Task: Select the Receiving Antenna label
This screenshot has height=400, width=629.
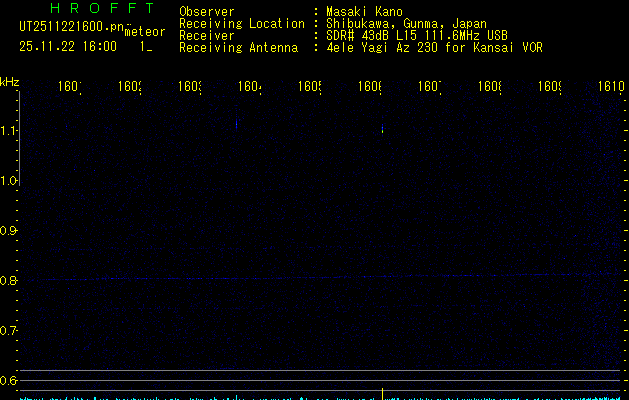Action: coord(238,47)
